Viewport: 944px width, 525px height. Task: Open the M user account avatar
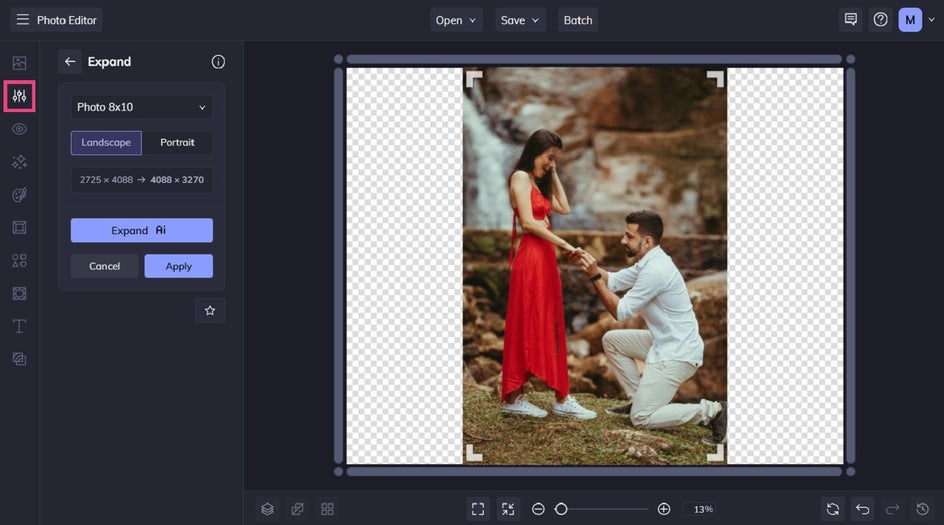tap(910, 20)
